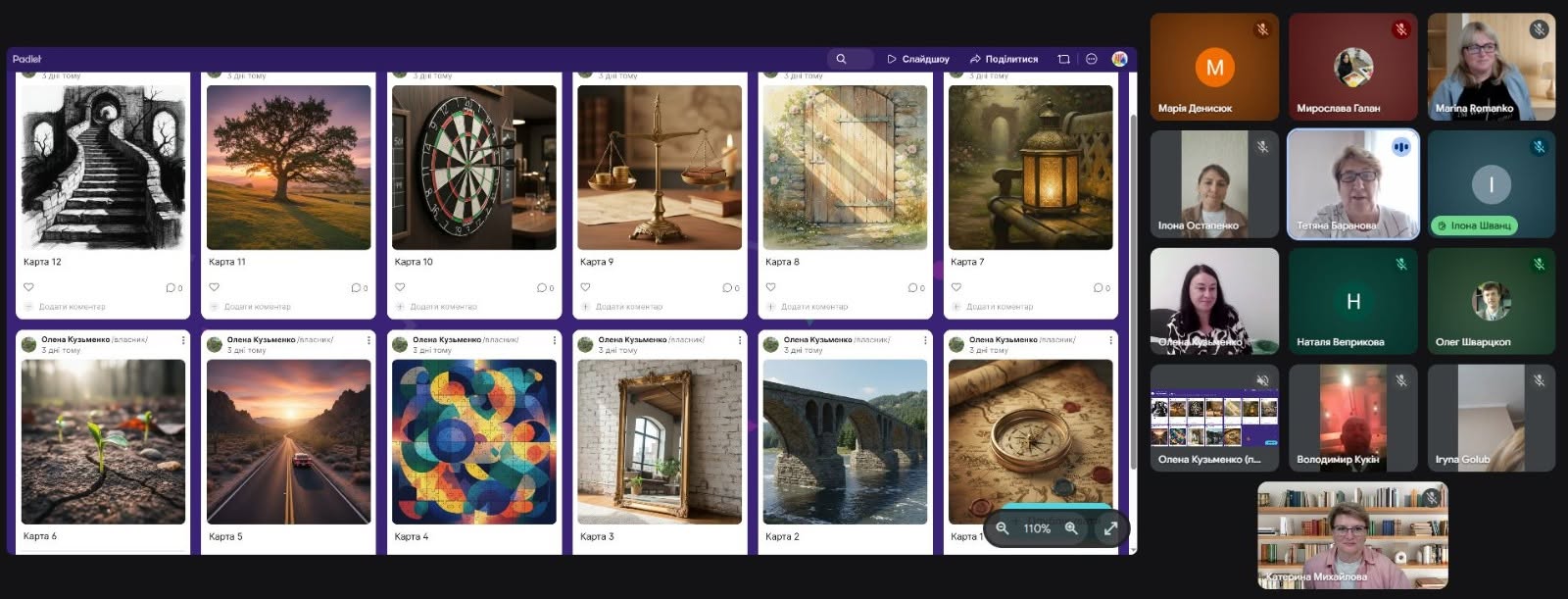Image resolution: width=1568 pixels, height=599 pixels.
Task: Select Тетяна Баранова speaking participant tile
Action: click(1353, 184)
